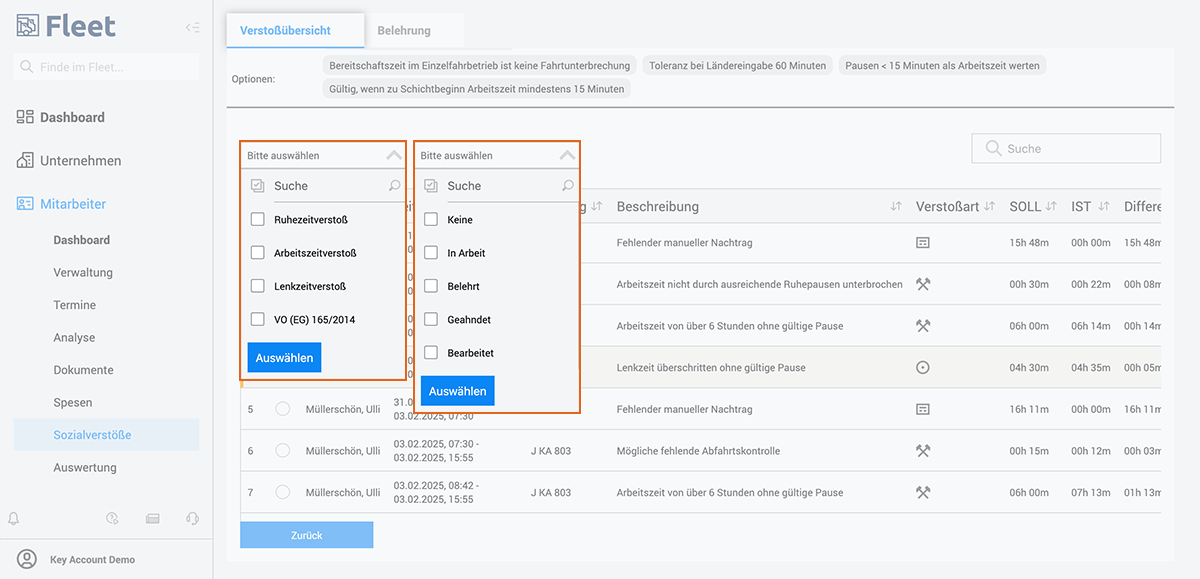Image resolution: width=1200 pixels, height=579 pixels.
Task: Open Sozialverstöße in the sidebar
Action: (x=107, y=435)
